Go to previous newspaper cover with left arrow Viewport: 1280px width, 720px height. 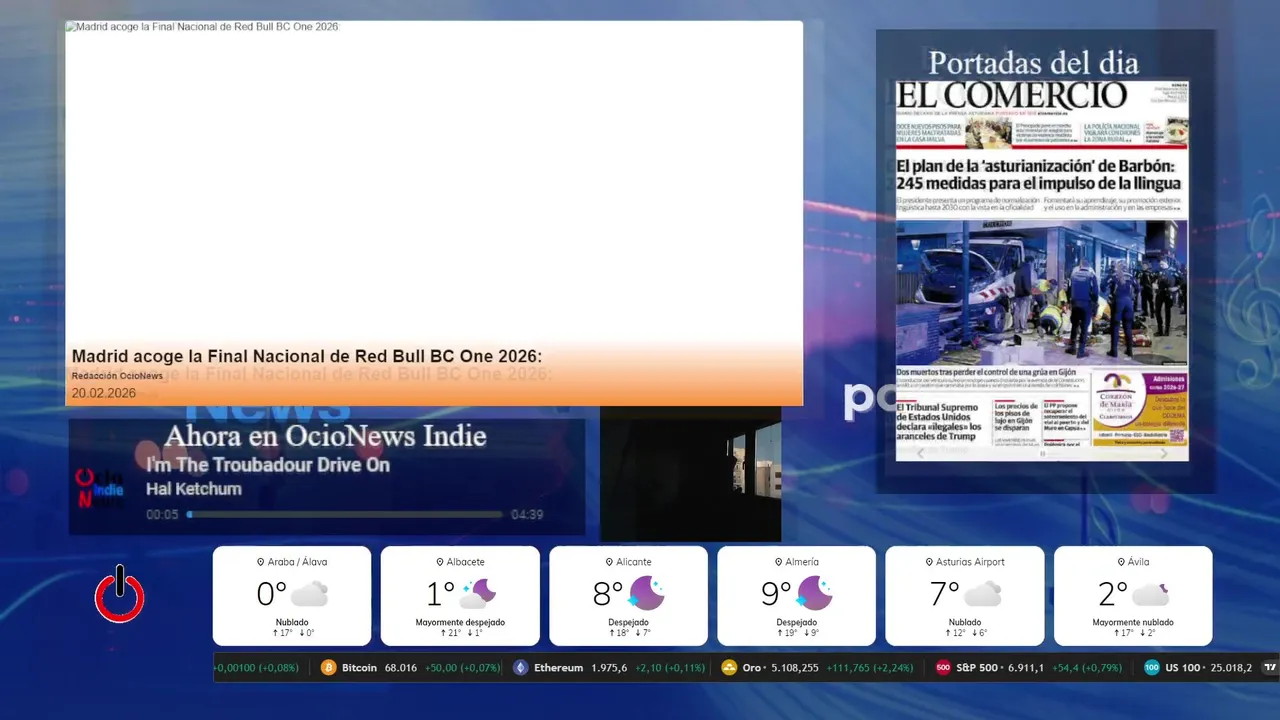921,454
